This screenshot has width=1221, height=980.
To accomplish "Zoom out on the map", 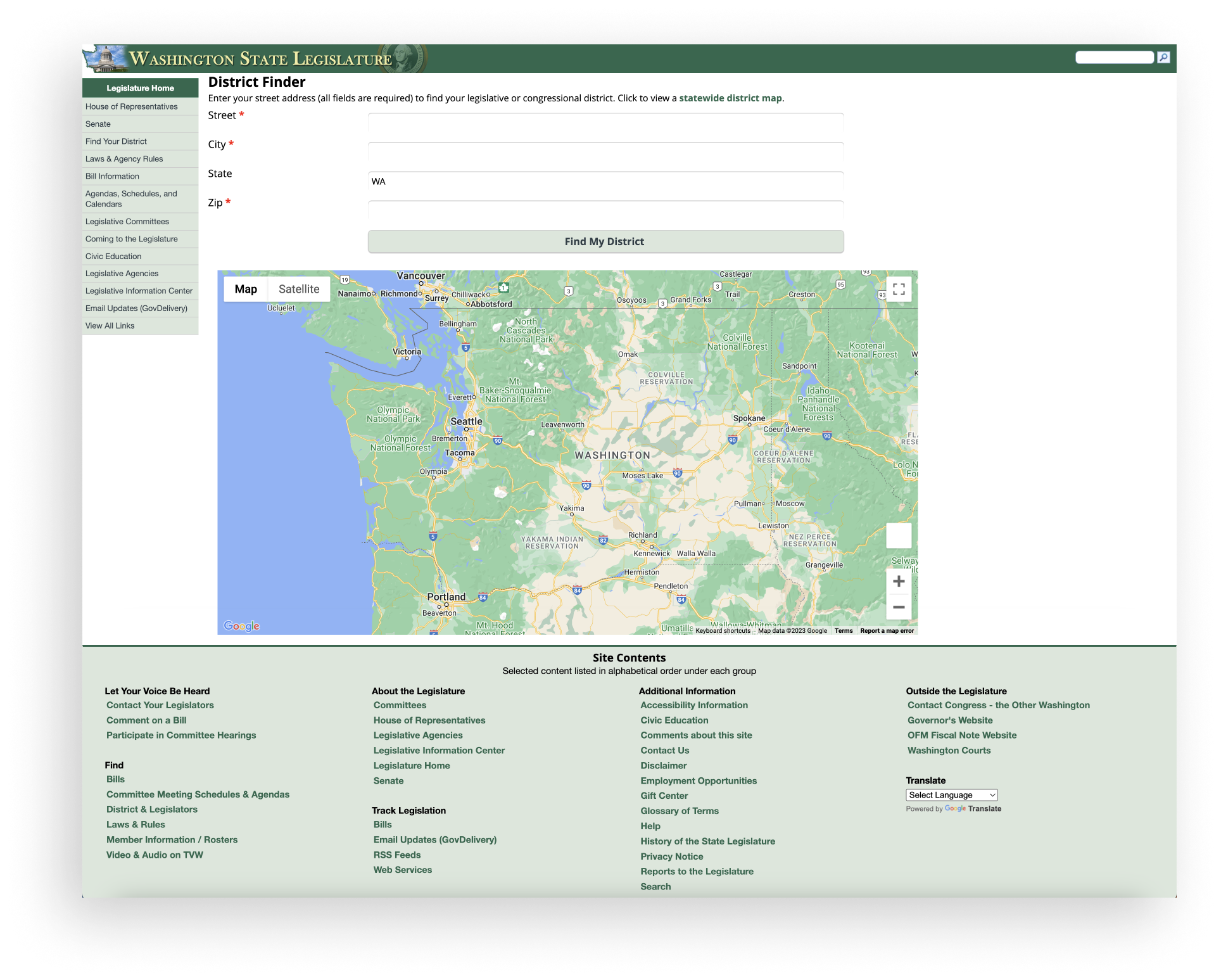I will (x=898, y=607).
